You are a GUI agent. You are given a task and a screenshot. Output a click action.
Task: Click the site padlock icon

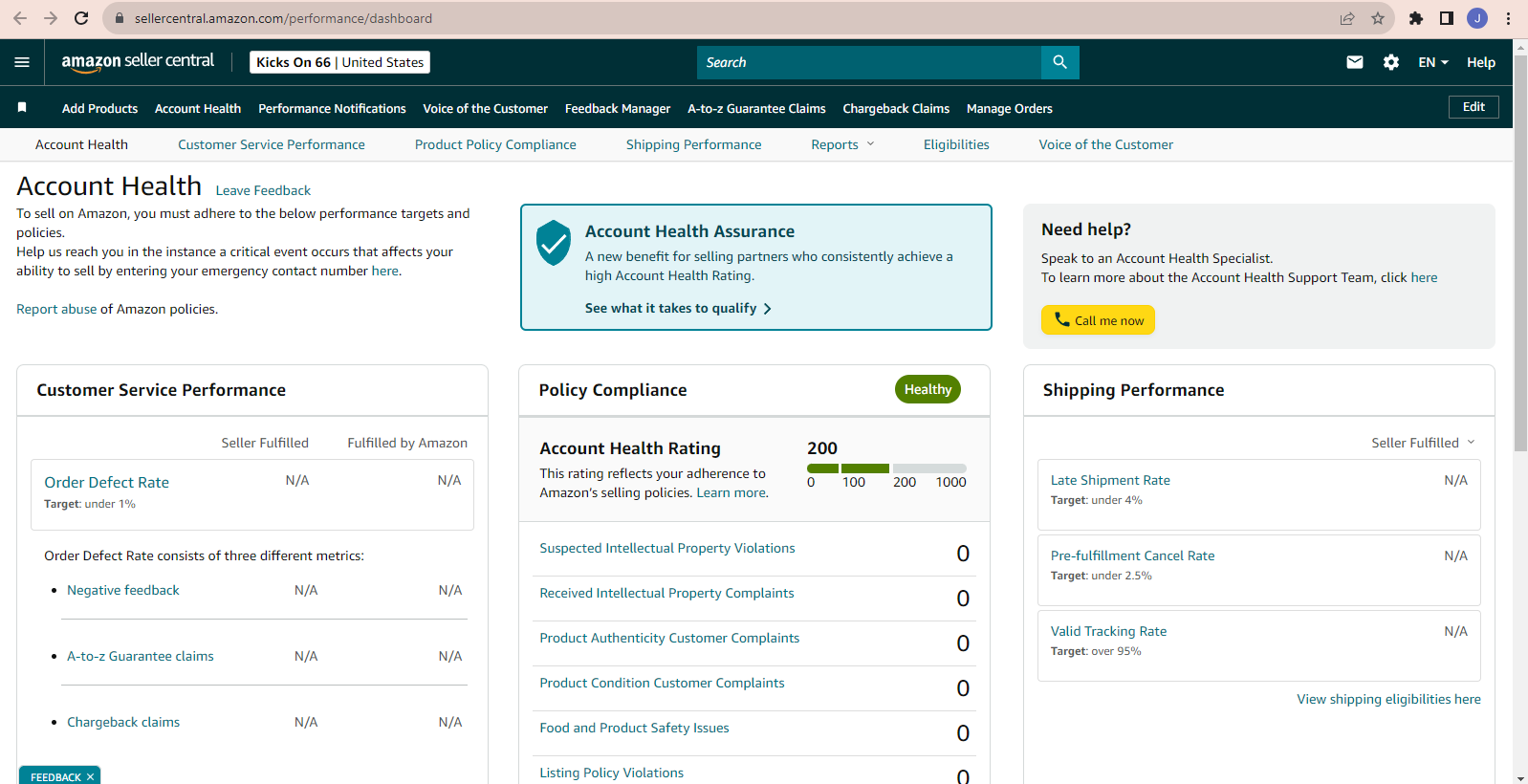(120, 18)
